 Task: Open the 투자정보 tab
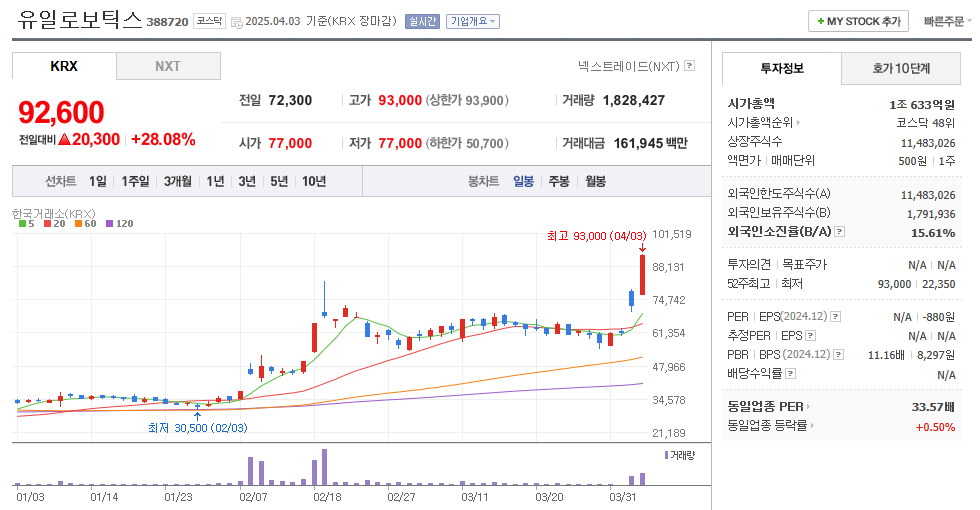[782, 68]
